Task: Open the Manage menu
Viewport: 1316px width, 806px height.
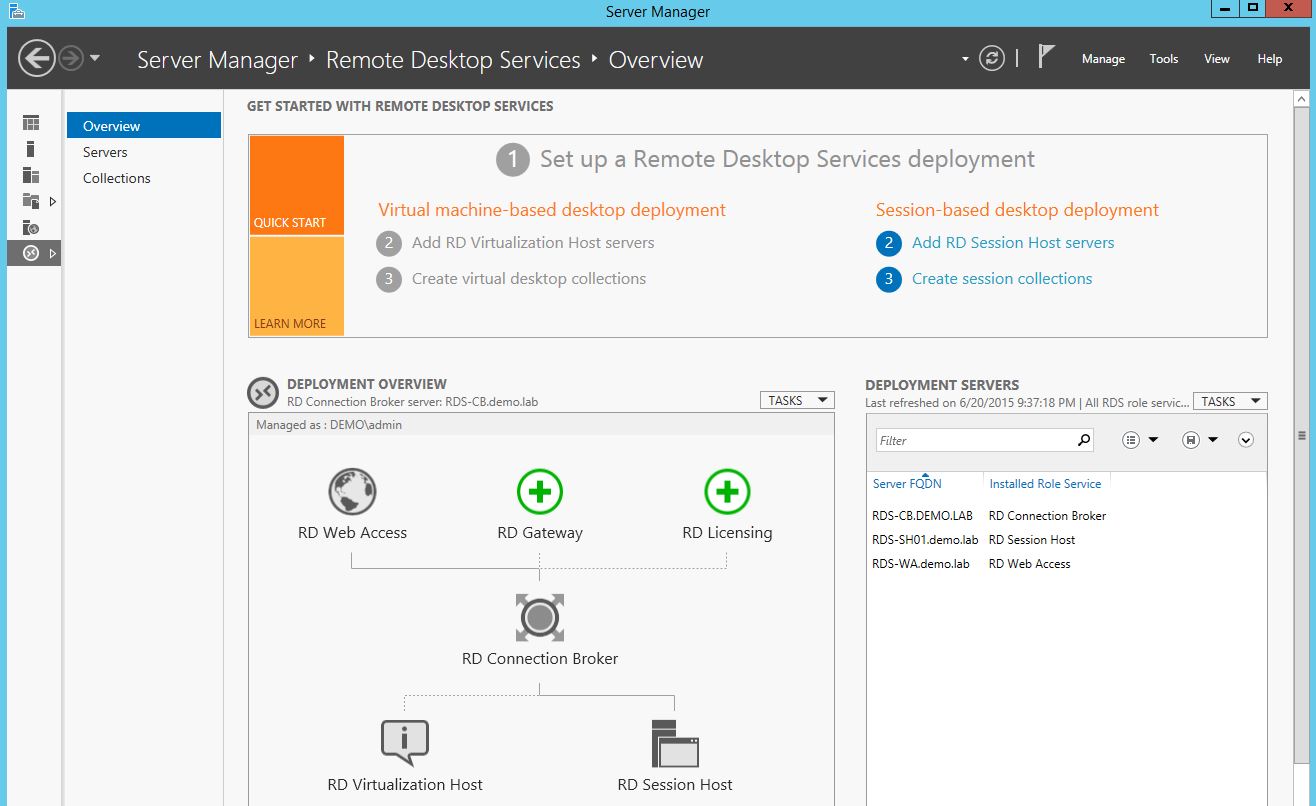Action: point(1103,59)
